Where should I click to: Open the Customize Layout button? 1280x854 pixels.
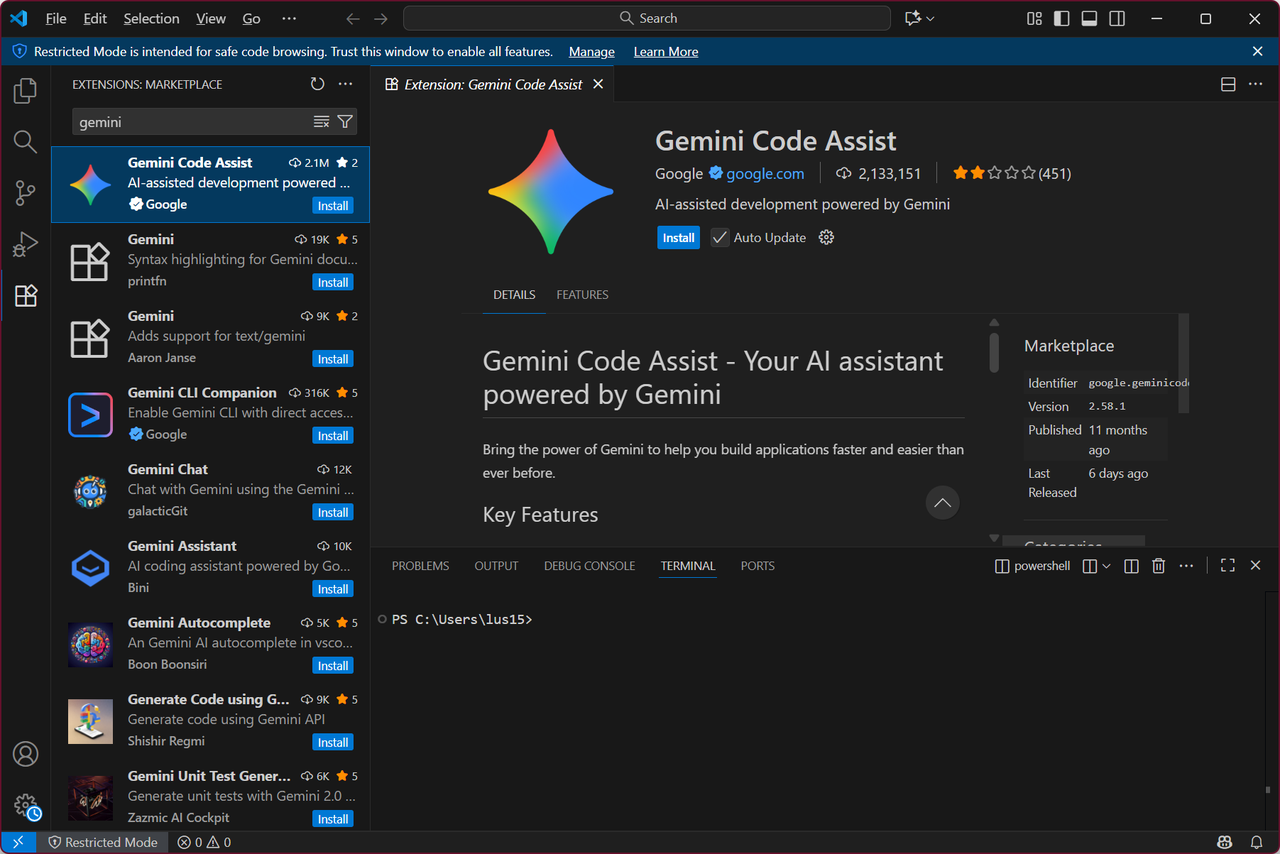pyautogui.click(x=1034, y=18)
